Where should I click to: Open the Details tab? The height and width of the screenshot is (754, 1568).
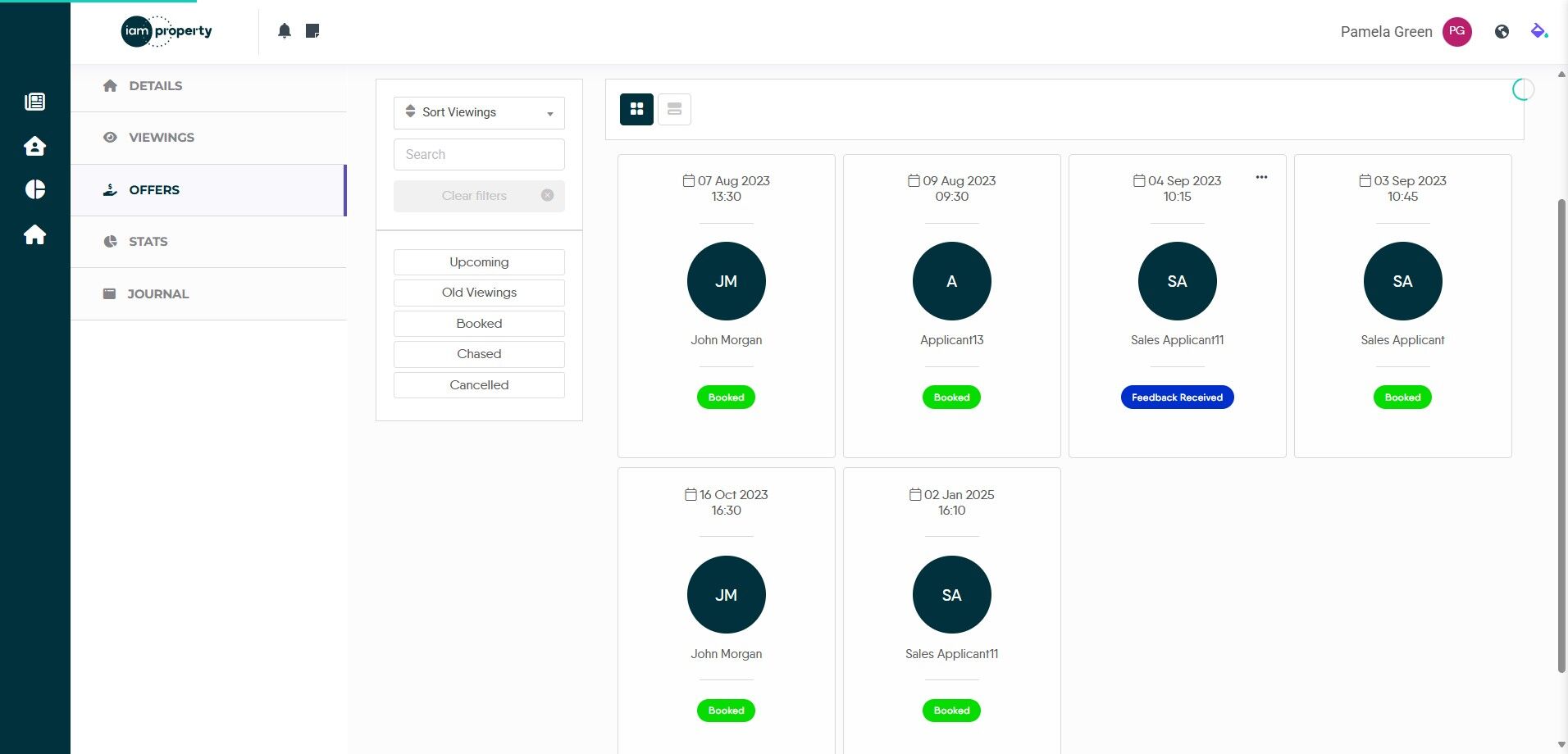coord(208,86)
